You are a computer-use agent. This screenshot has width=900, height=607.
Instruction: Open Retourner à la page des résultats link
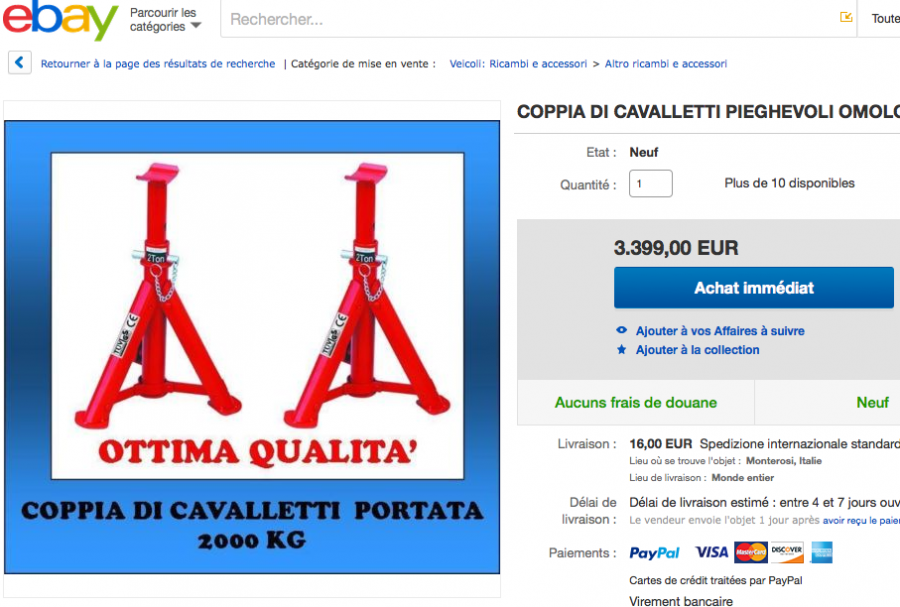click(158, 64)
